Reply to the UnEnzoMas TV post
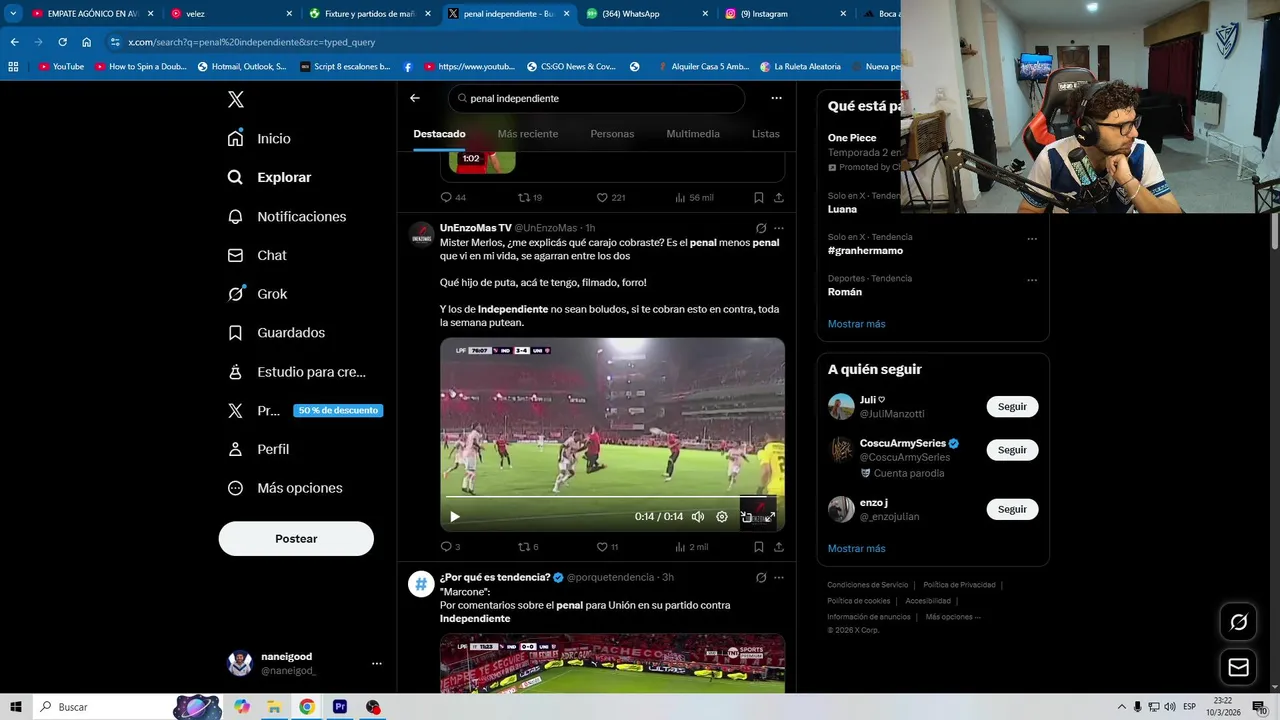 (x=451, y=547)
